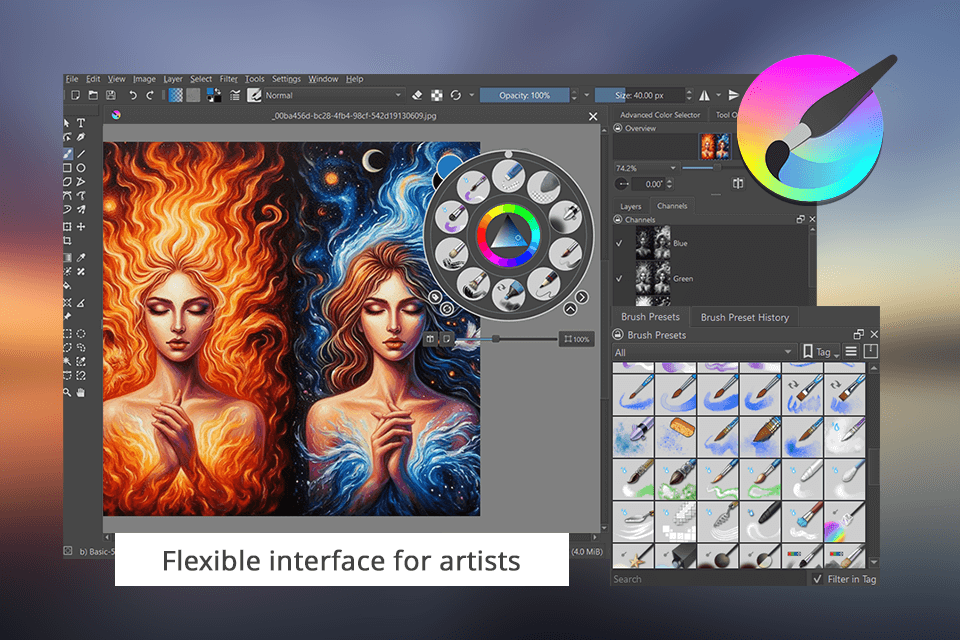Image resolution: width=960 pixels, height=640 pixels.
Task: Toggle horizontal mirror tool
Action: pos(705,95)
